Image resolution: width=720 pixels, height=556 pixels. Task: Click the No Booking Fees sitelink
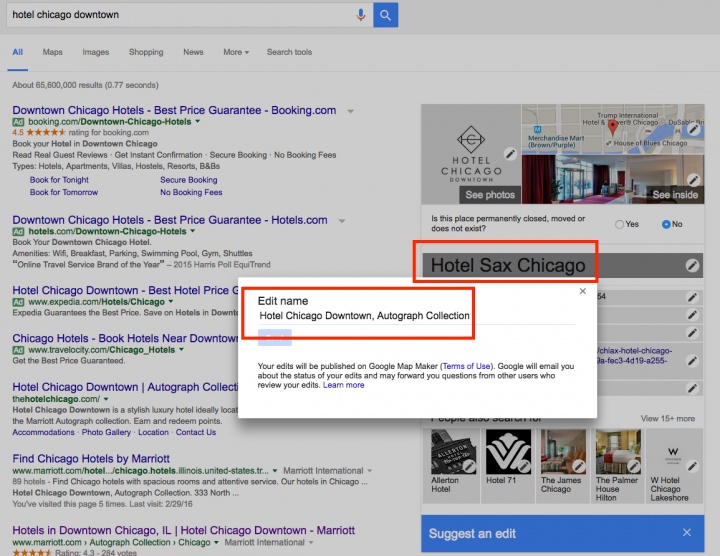click(191, 192)
